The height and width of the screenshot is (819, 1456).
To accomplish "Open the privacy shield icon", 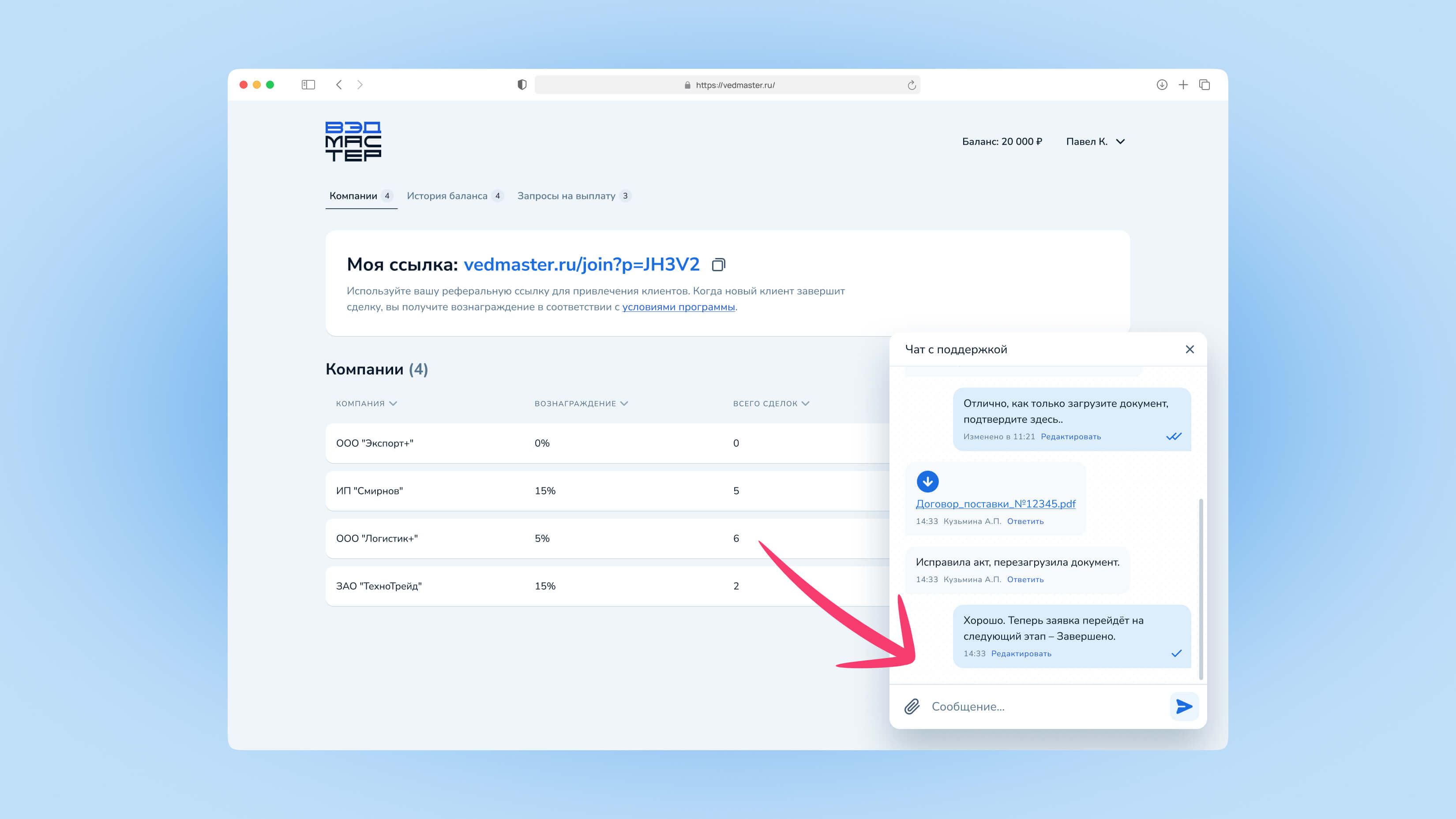I will (x=522, y=85).
